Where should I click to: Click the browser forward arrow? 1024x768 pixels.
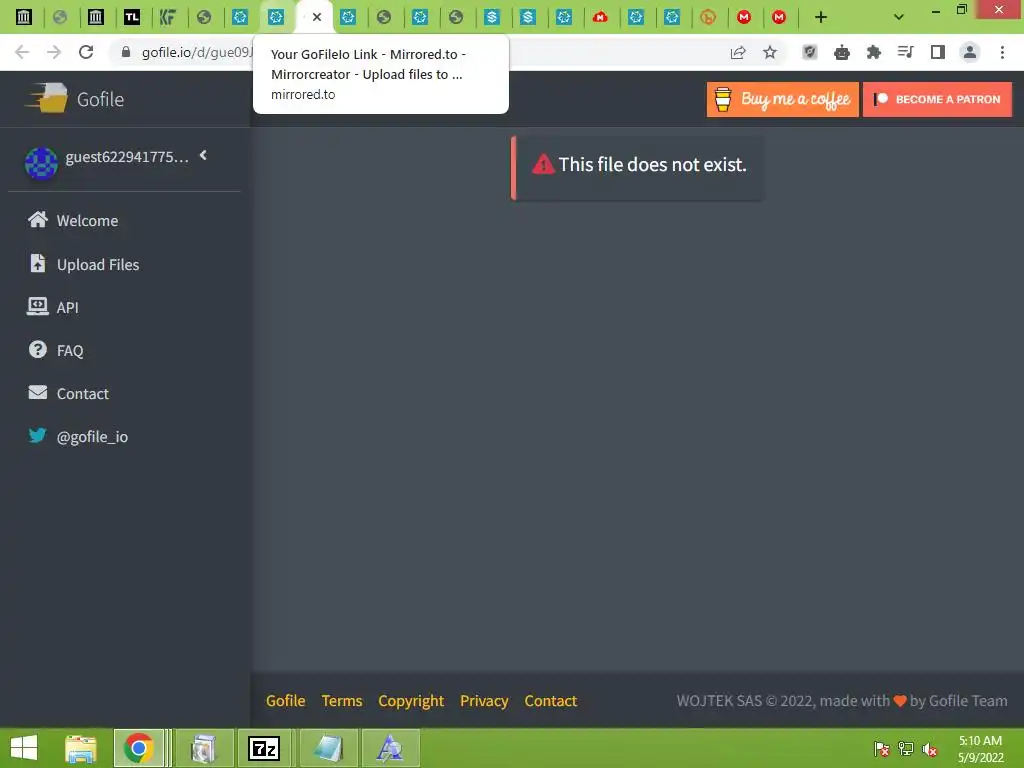pyautogui.click(x=54, y=52)
